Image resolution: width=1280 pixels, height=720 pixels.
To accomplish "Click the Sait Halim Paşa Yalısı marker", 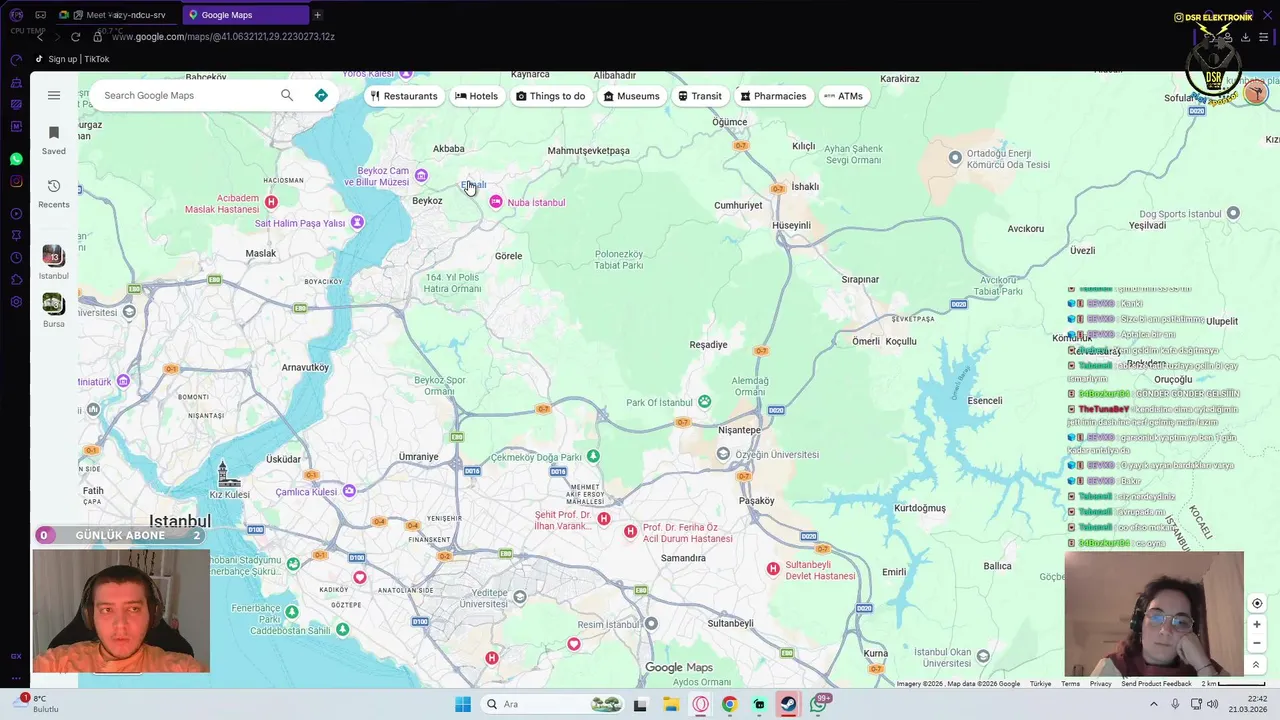I will pos(357,222).
